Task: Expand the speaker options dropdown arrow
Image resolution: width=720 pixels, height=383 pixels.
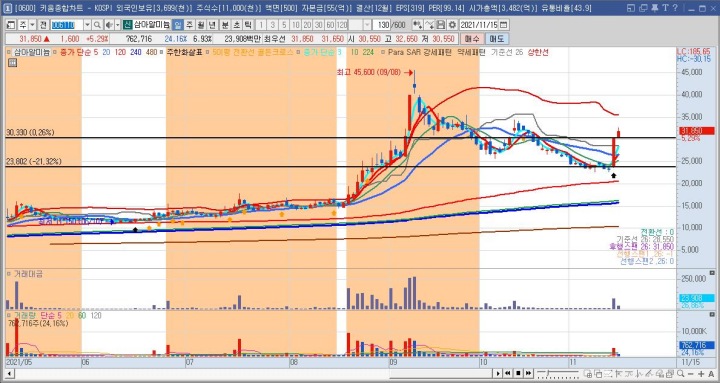Action: click(118, 25)
